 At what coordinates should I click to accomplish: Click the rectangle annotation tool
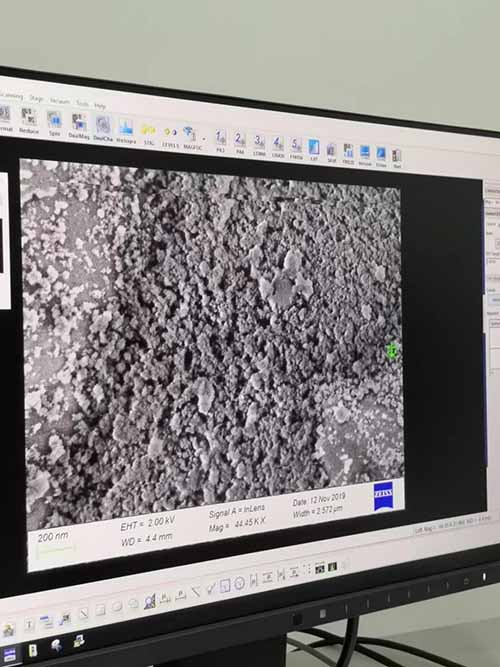coord(100,610)
